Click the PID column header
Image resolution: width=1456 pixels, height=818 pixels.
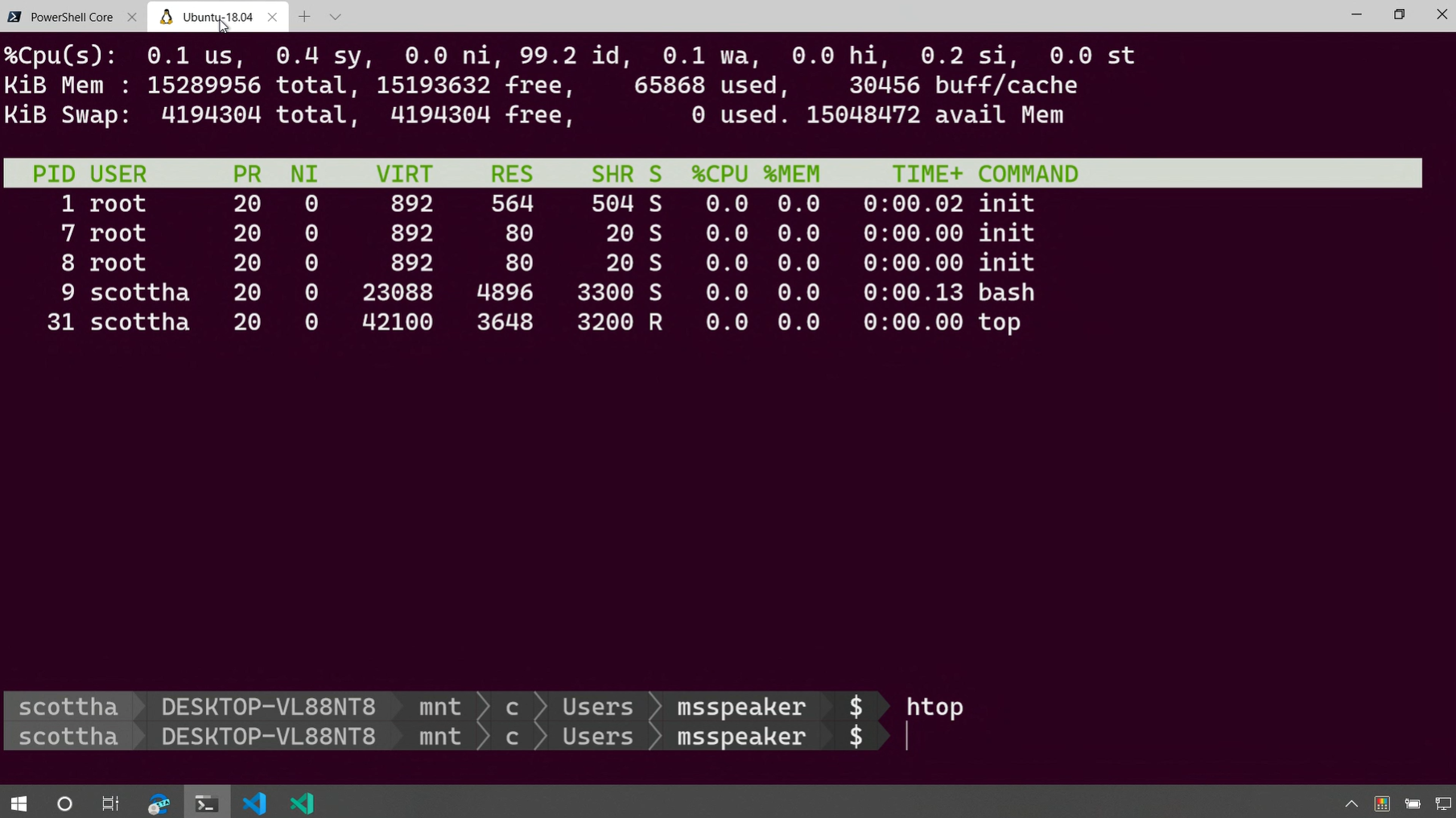point(54,174)
